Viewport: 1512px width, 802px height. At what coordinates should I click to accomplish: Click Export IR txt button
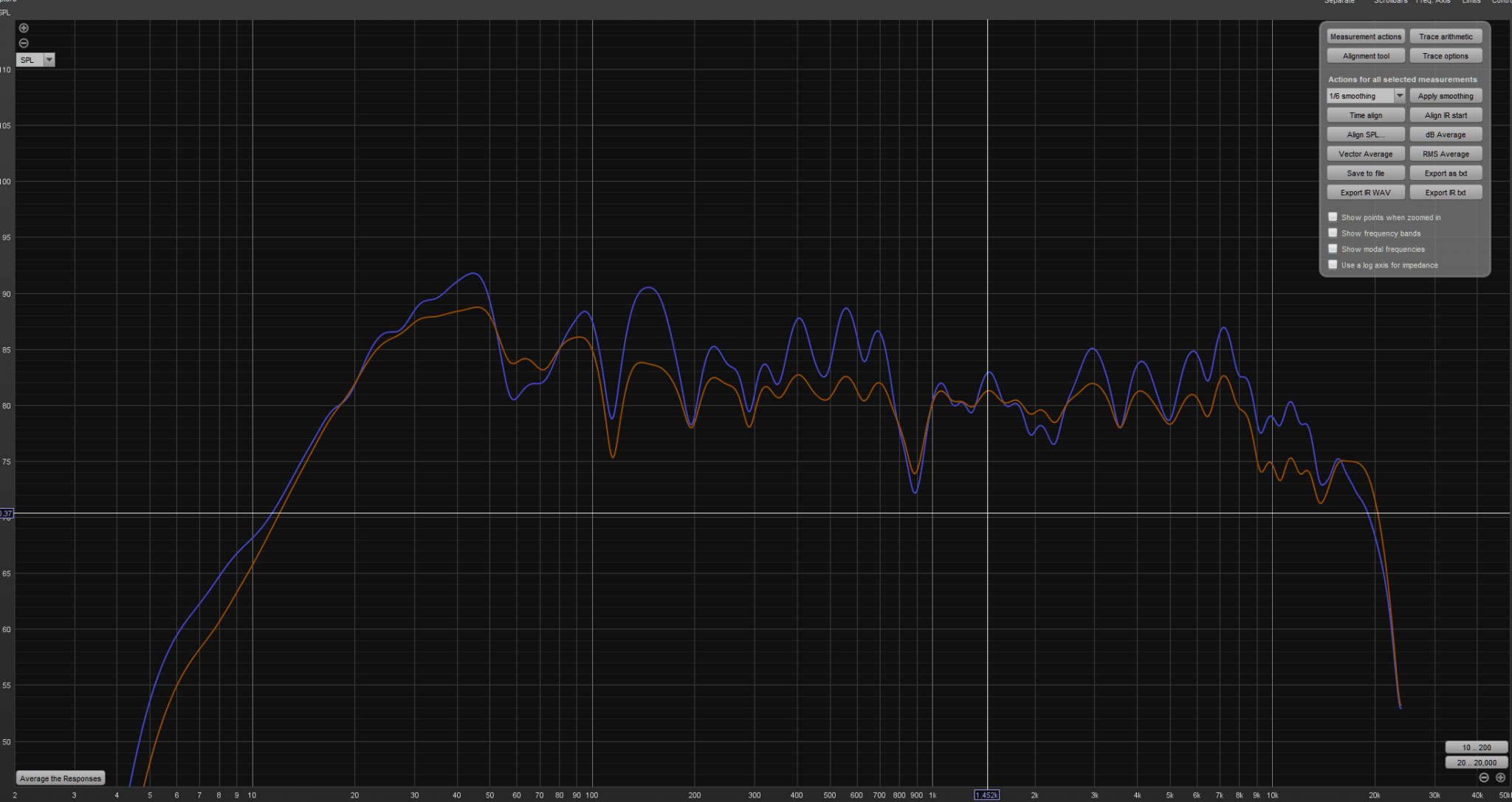(x=1446, y=192)
